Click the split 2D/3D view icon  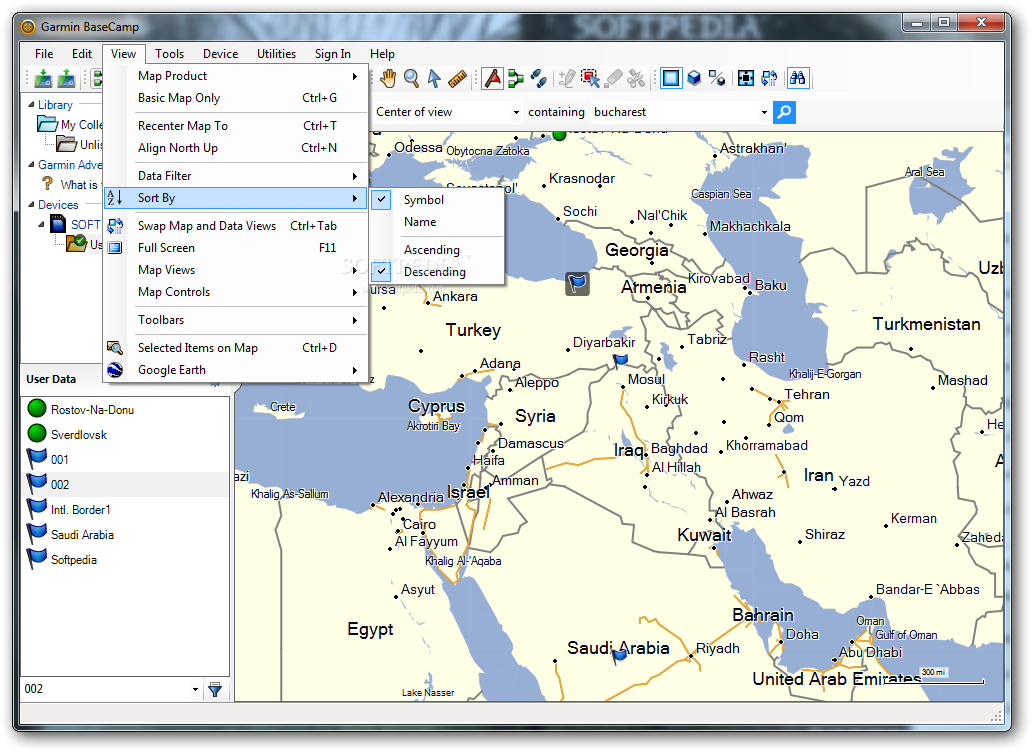(x=717, y=78)
